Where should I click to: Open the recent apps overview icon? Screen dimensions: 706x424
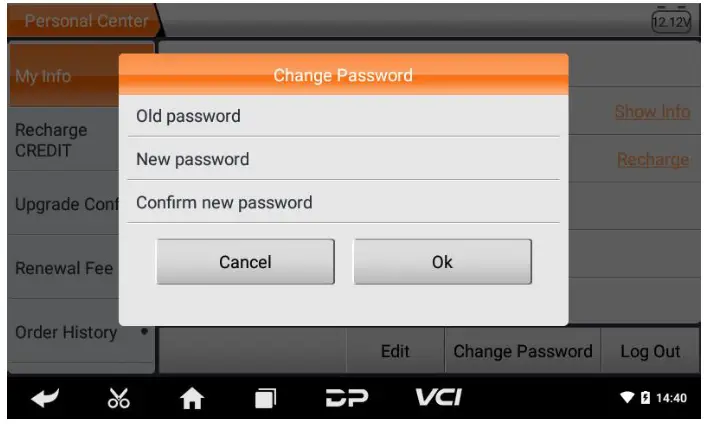pos(265,398)
